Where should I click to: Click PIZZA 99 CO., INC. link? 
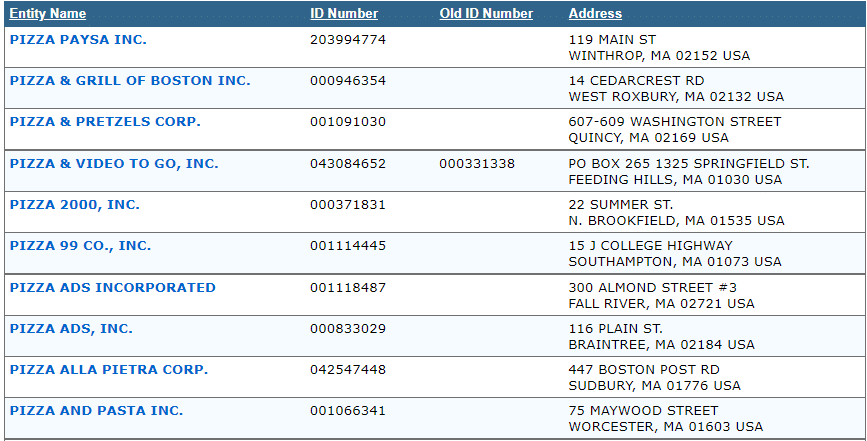point(81,246)
